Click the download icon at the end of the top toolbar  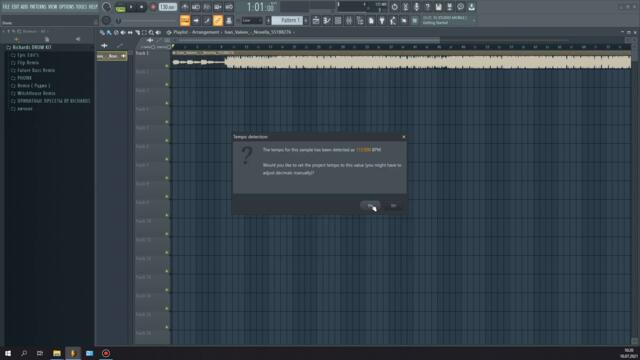click(471, 7)
